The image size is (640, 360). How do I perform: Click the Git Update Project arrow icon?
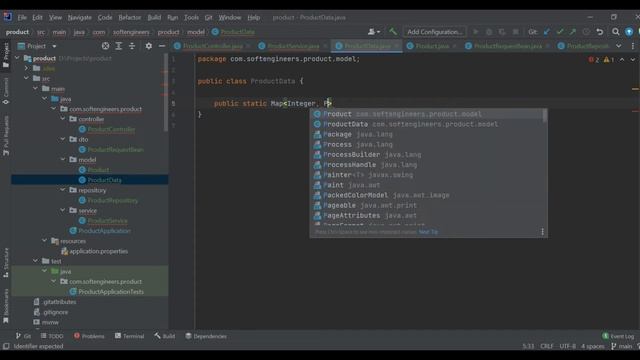pyautogui.click(x=547, y=31)
